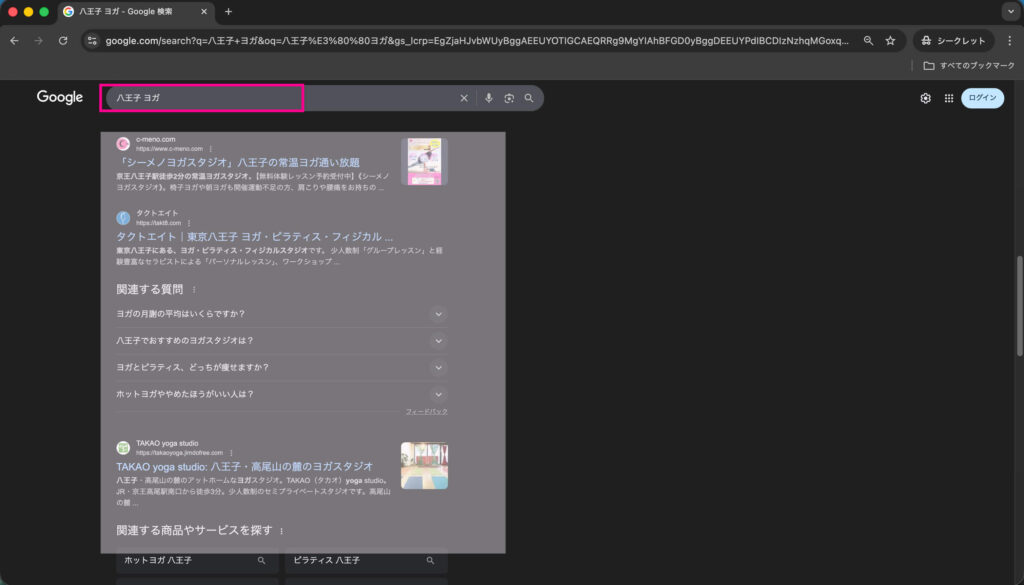The image size is (1024, 585).
Task: Open シーメノヨガスタジオ result link
Action: pos(238,162)
